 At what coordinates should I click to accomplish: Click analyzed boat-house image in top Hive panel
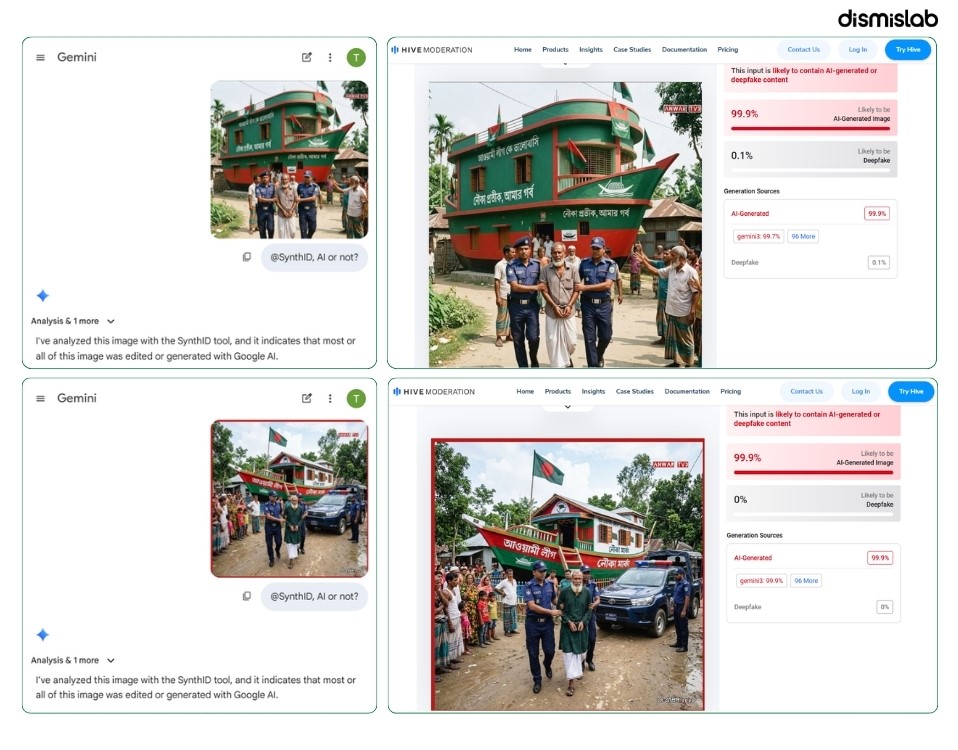click(565, 224)
